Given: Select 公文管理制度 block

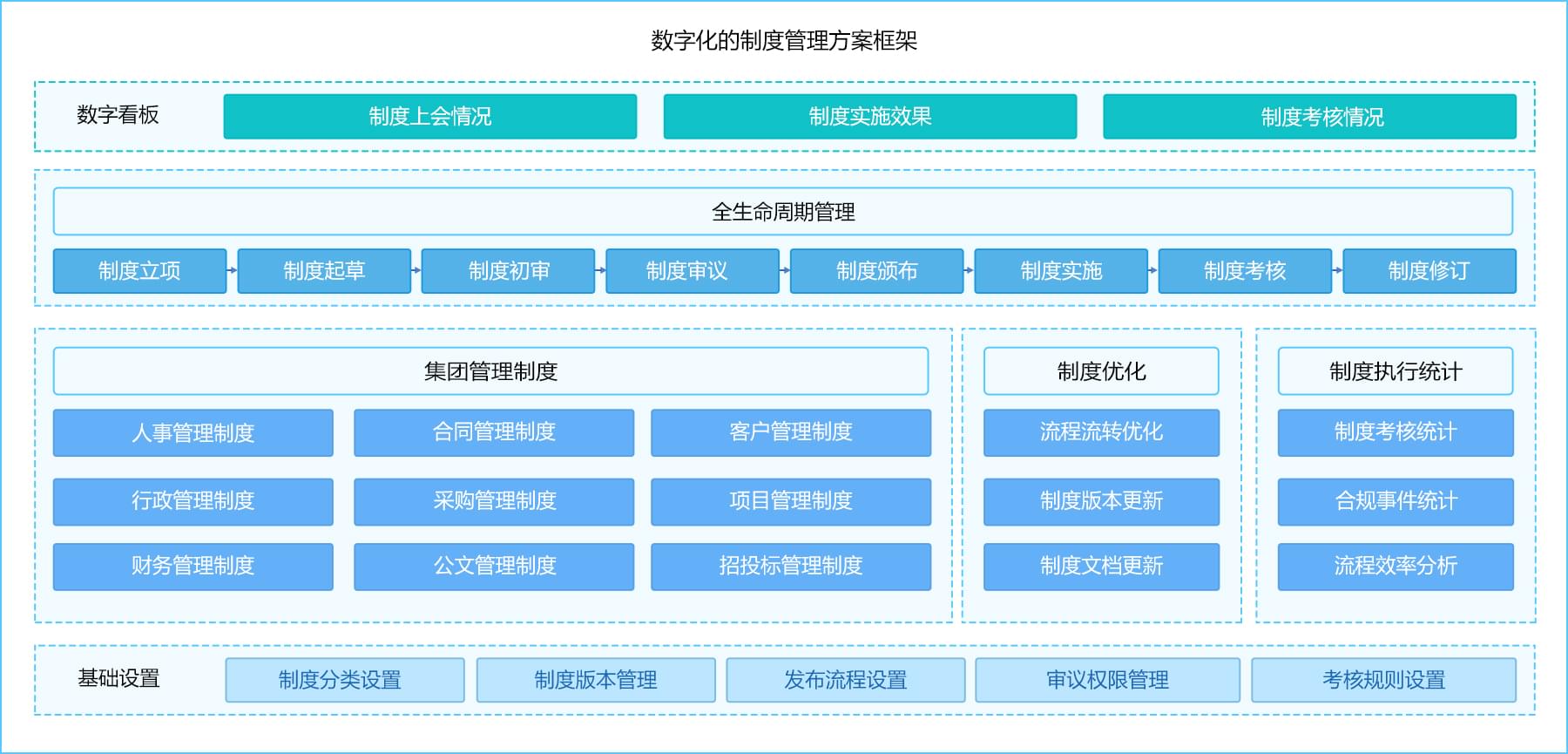Looking at the screenshot, I should (494, 567).
